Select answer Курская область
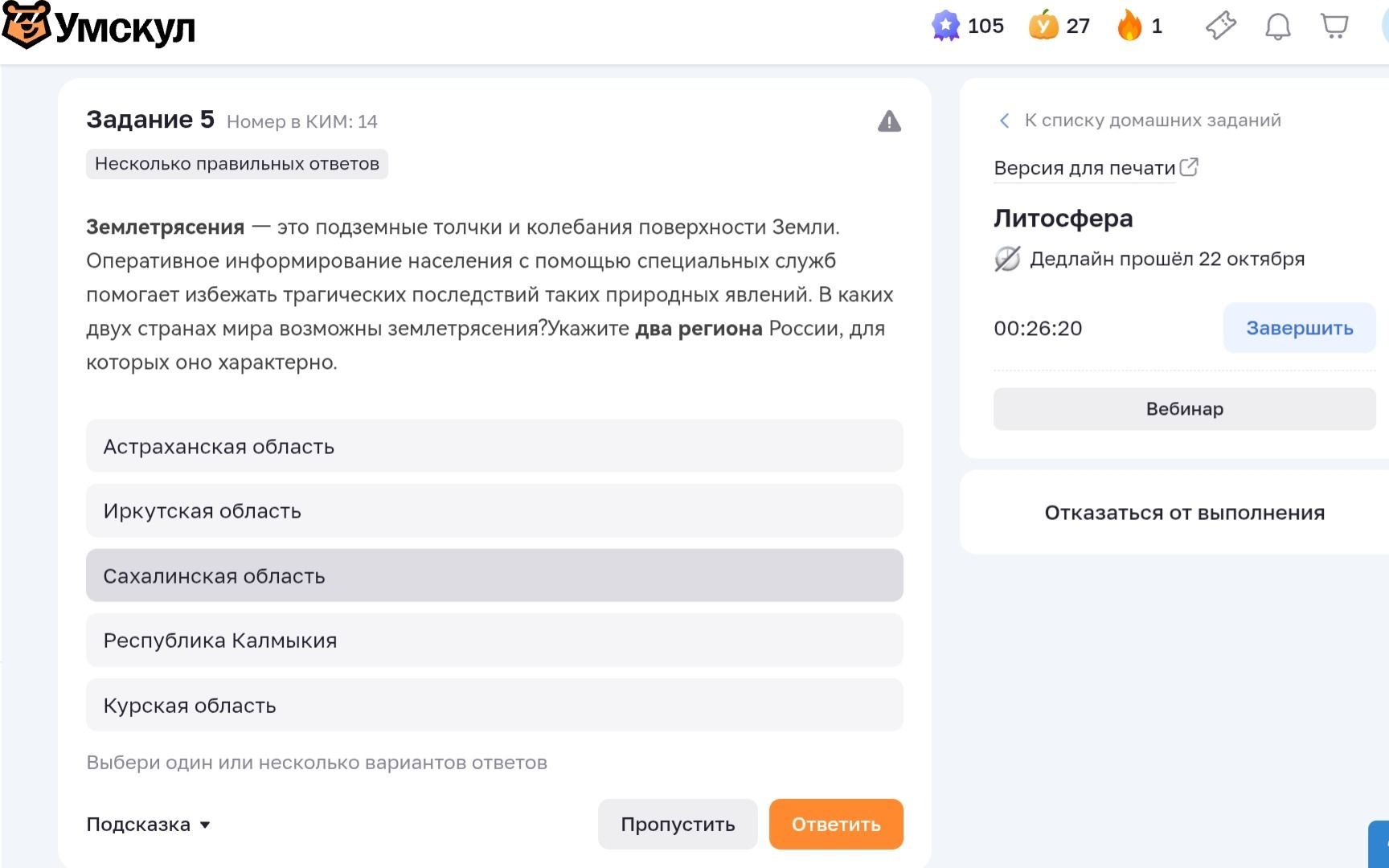The image size is (1389, 868). click(x=494, y=705)
